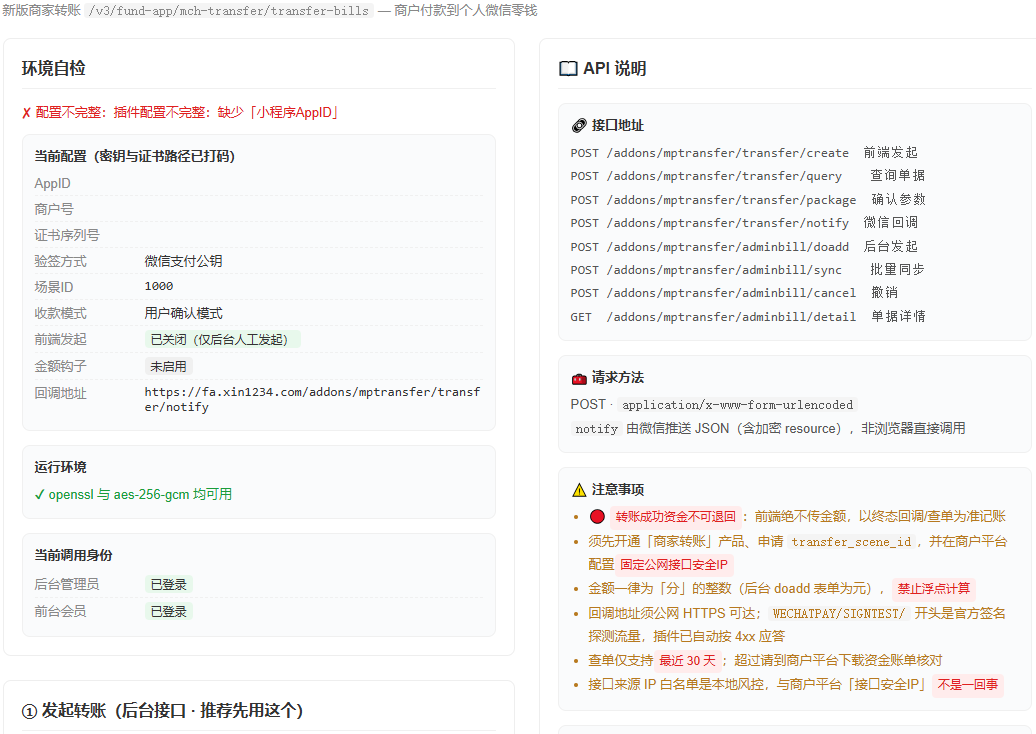Click the book icon beside API 说明

568,69
